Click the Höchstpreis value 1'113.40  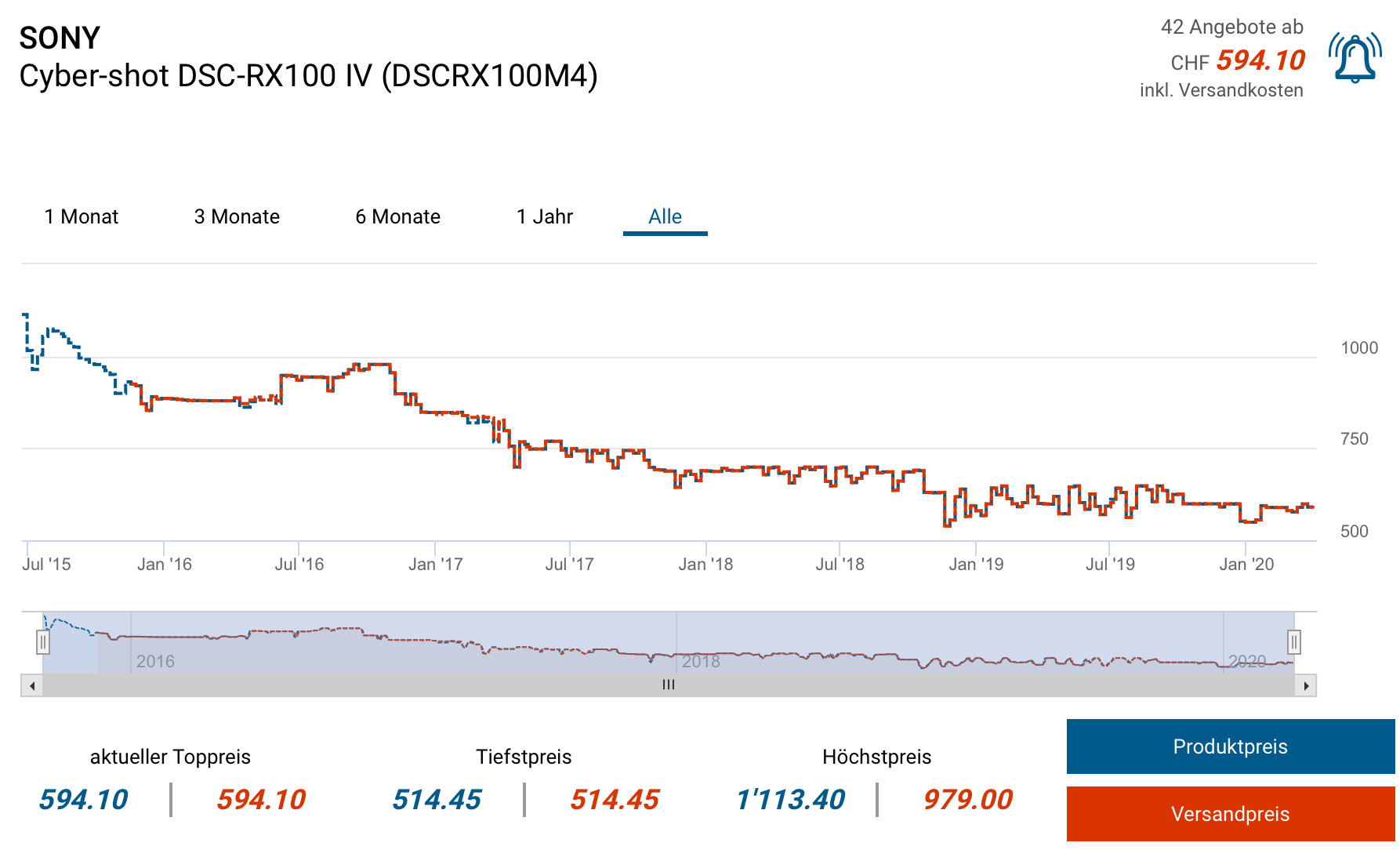(x=790, y=800)
